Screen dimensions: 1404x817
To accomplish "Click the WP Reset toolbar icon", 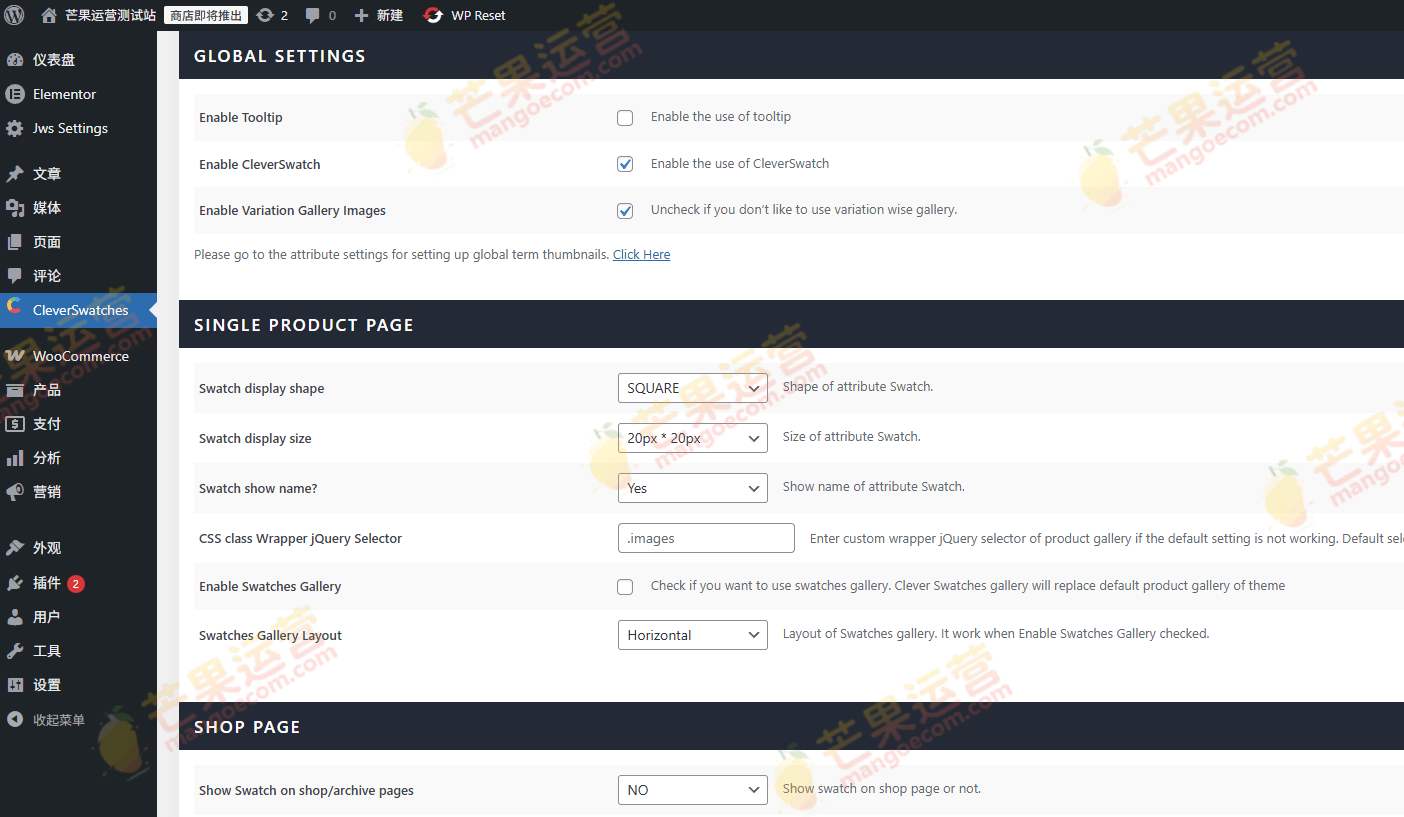I will 433,15.
